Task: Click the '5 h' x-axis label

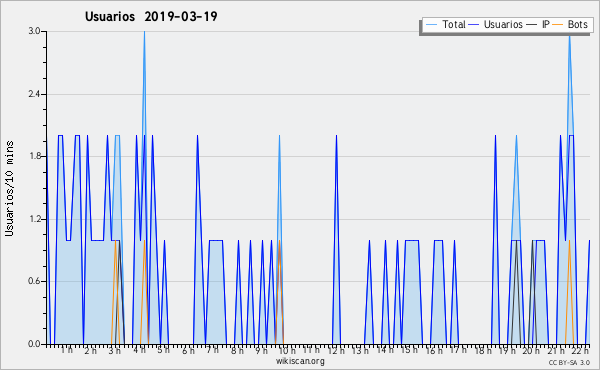Action: (163, 350)
